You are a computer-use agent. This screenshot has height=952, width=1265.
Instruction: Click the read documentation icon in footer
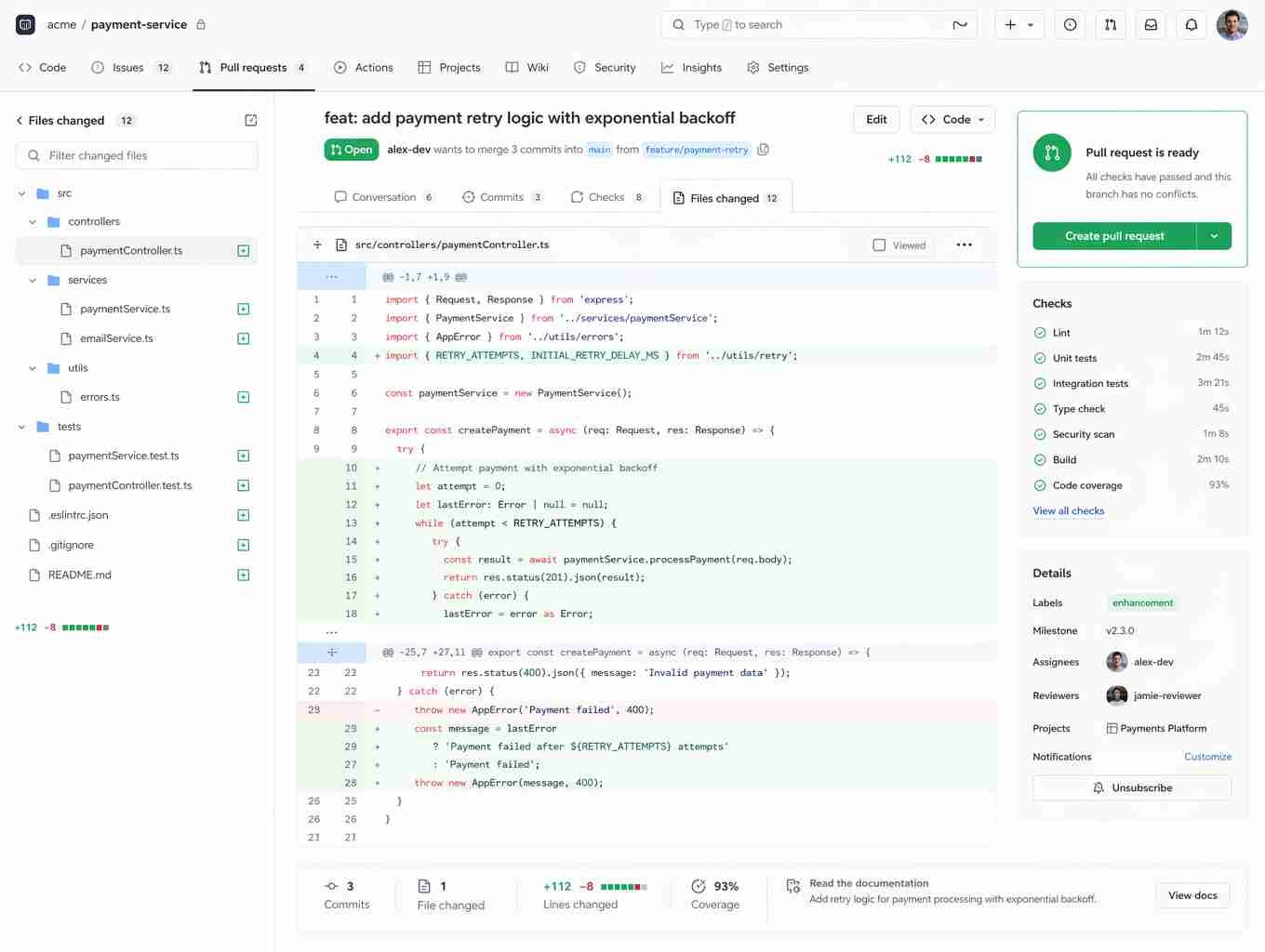(x=792, y=887)
